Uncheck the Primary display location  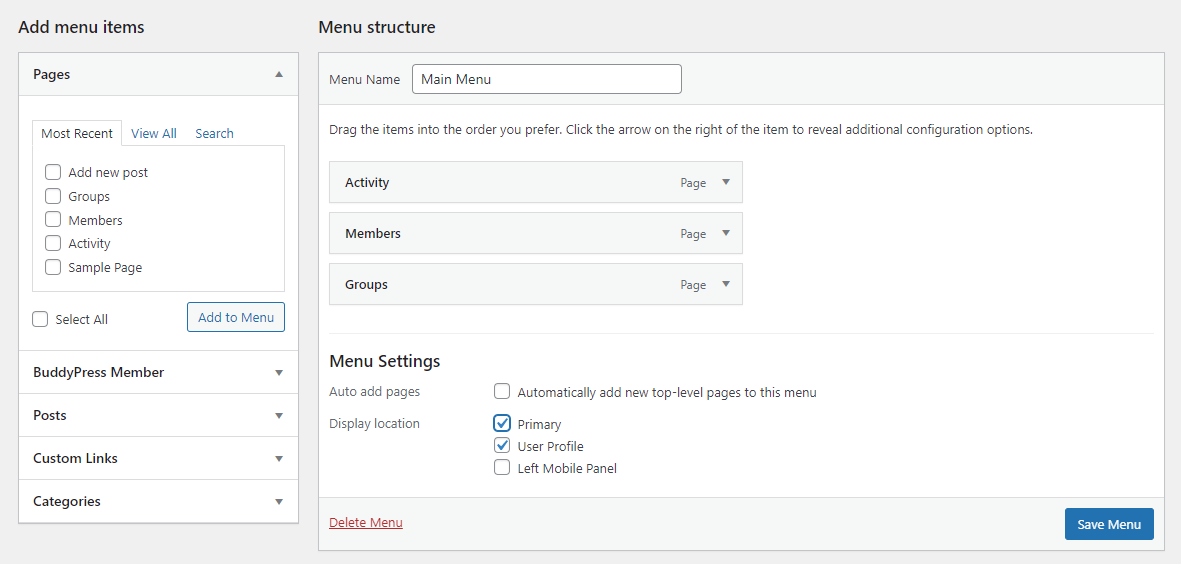tap(502, 423)
